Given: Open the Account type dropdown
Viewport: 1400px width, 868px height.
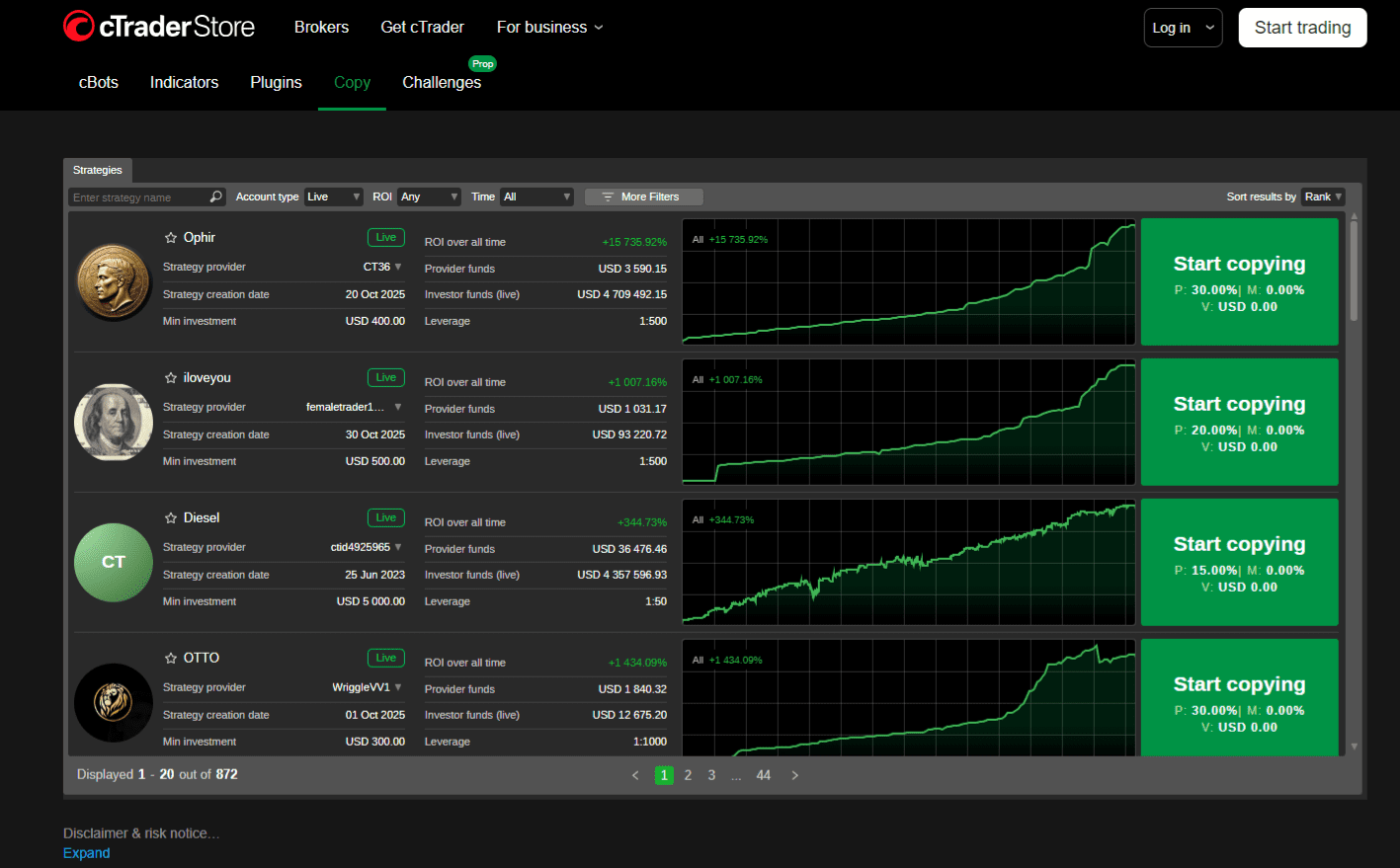Looking at the screenshot, I should click(333, 197).
